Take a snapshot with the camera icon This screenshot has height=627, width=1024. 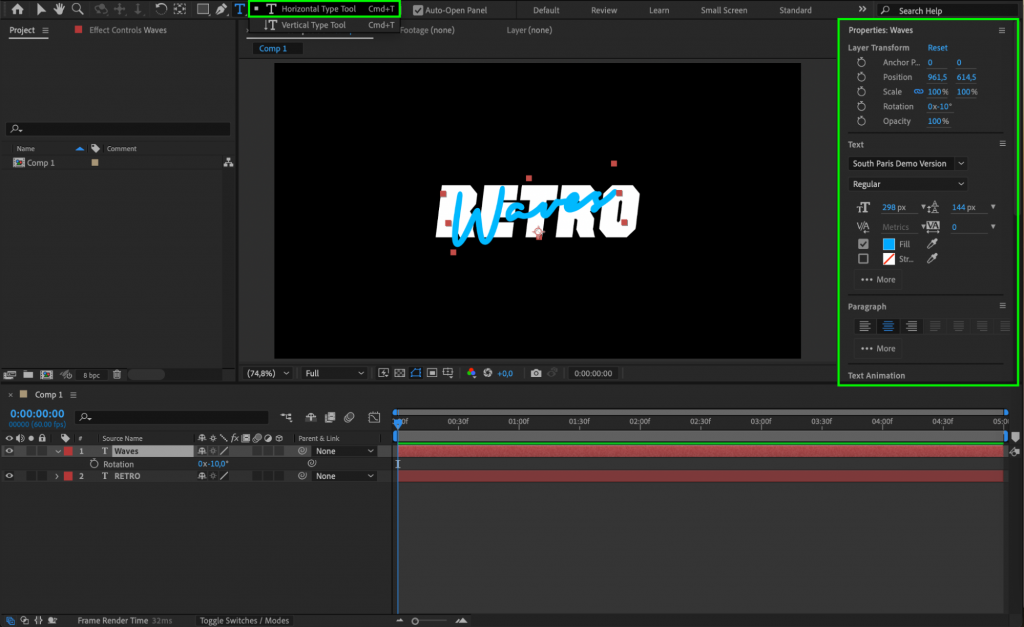tap(536, 373)
